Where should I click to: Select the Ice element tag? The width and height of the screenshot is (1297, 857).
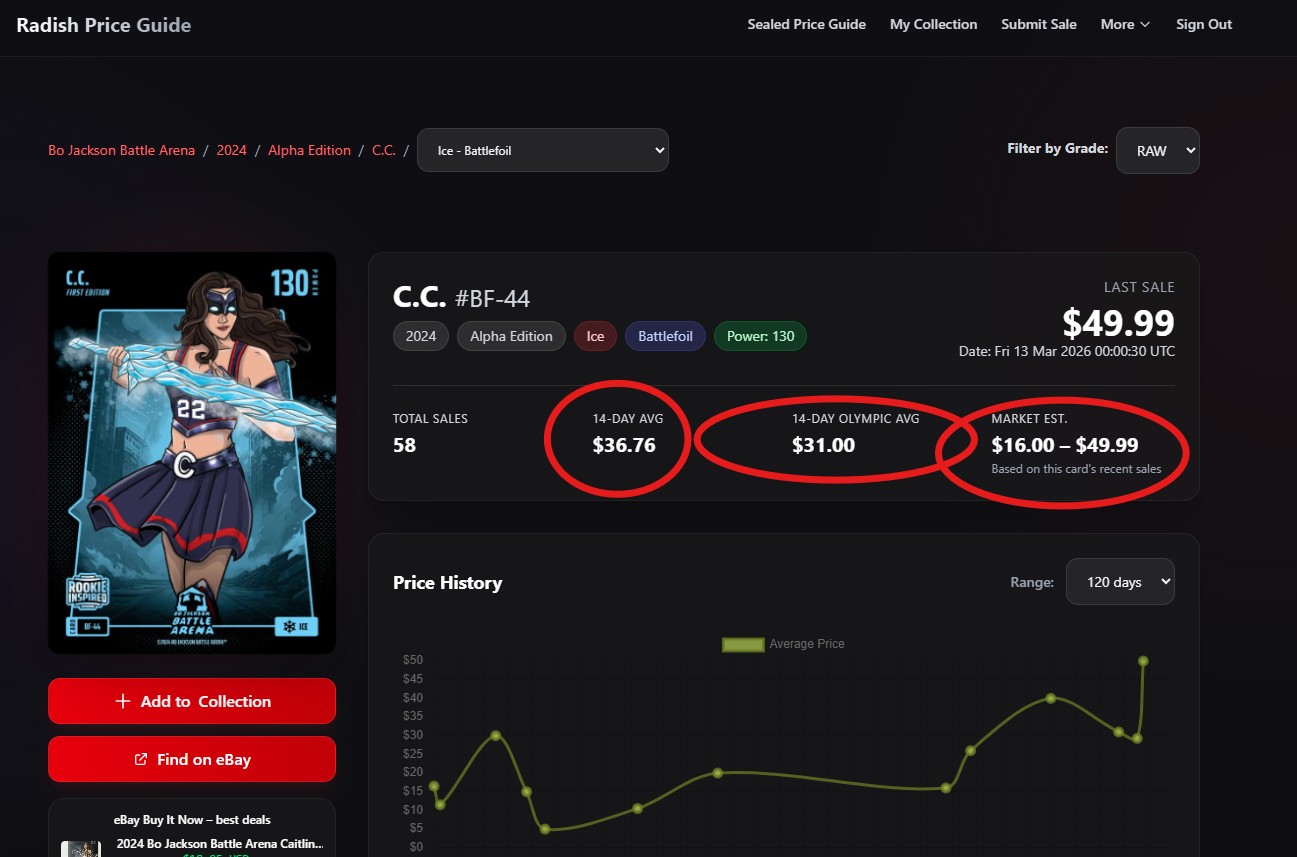pos(595,336)
